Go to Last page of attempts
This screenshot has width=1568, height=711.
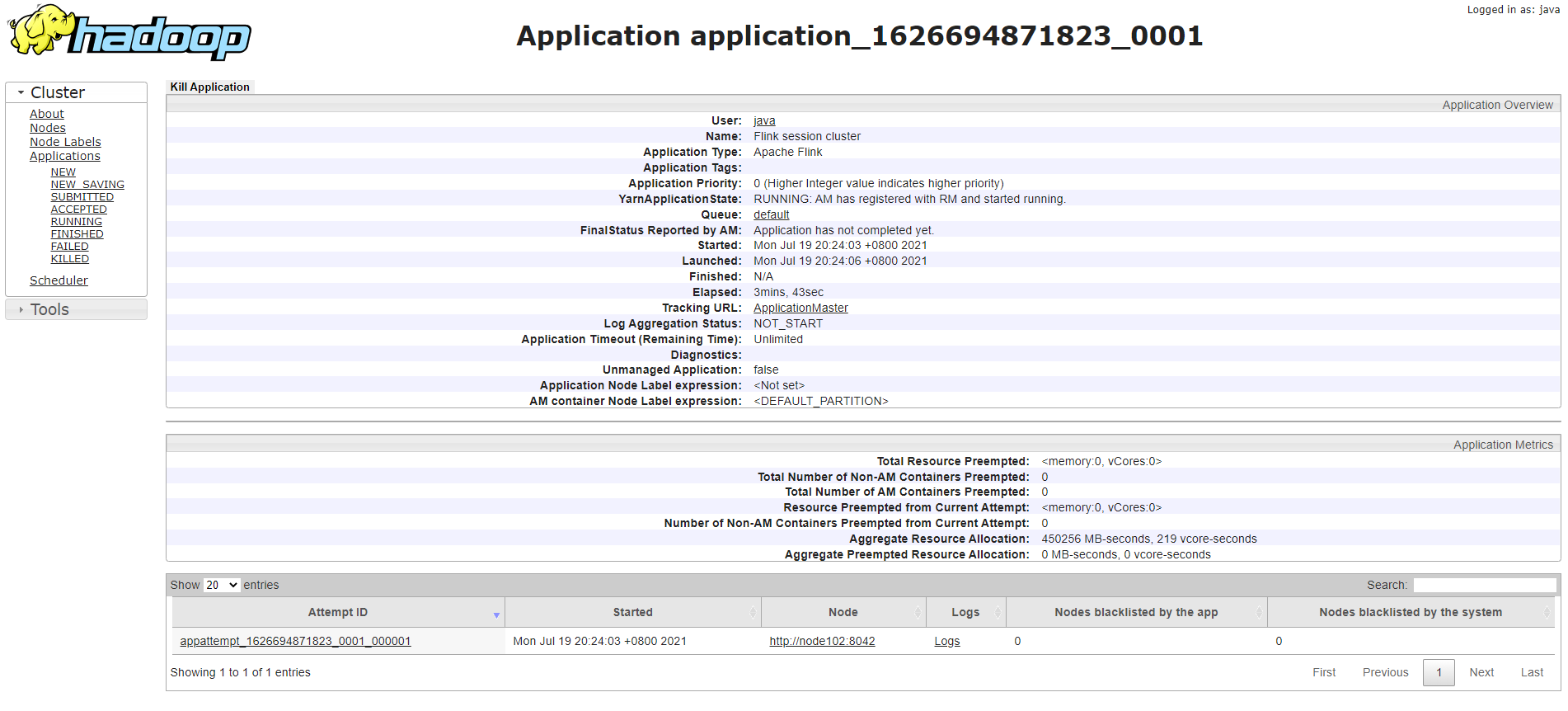coord(1532,672)
